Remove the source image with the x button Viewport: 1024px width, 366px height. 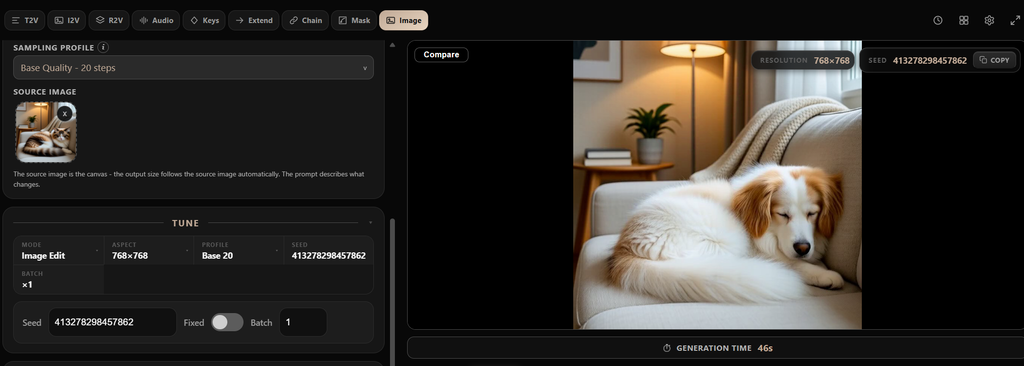[65, 113]
